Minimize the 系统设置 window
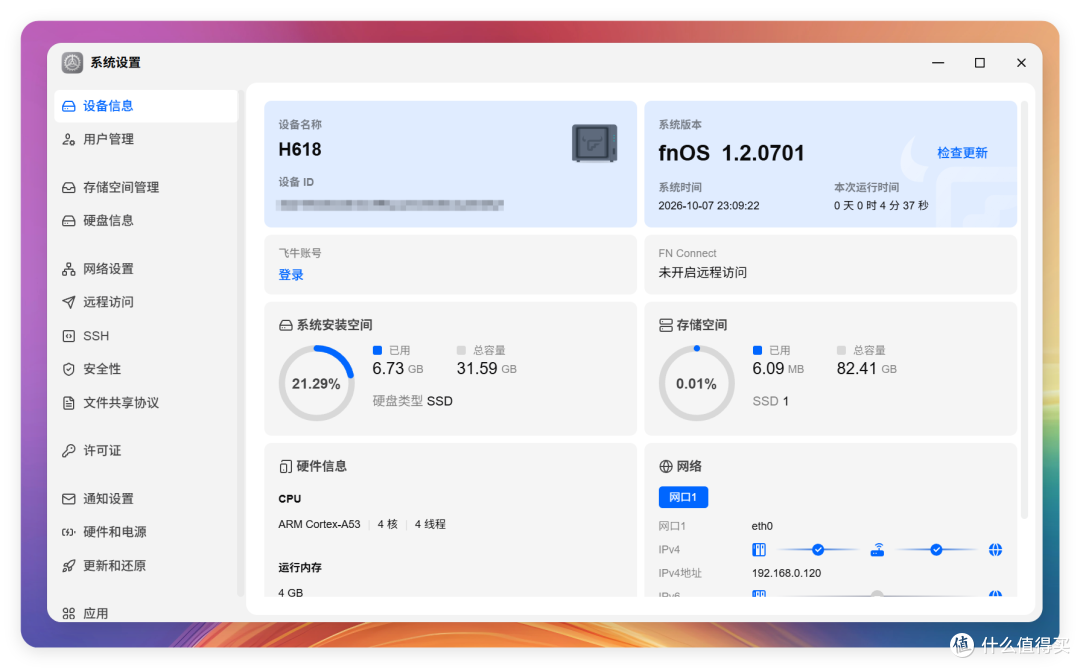 938,63
